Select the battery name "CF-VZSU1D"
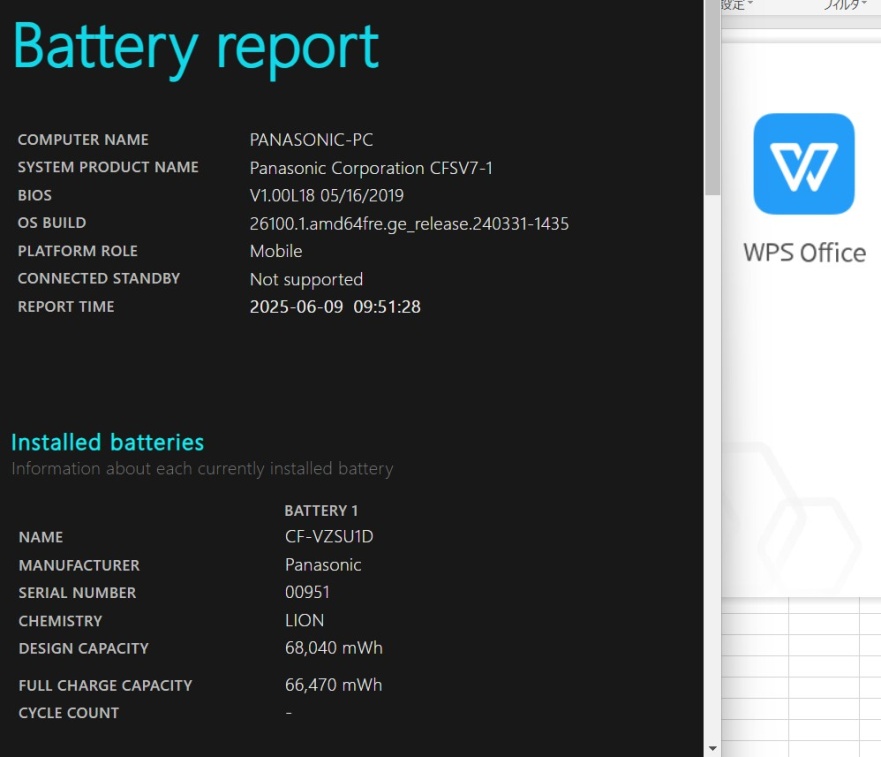 [329, 537]
